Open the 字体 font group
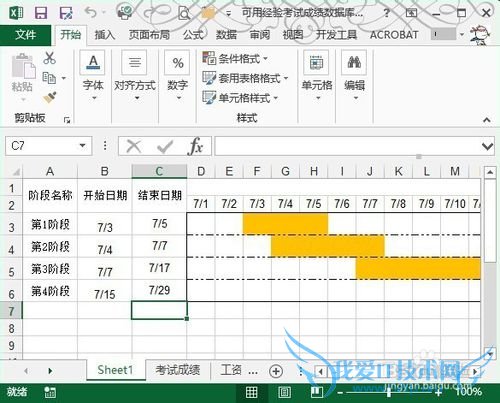Screen dimensions: 500x403 pos(93,76)
